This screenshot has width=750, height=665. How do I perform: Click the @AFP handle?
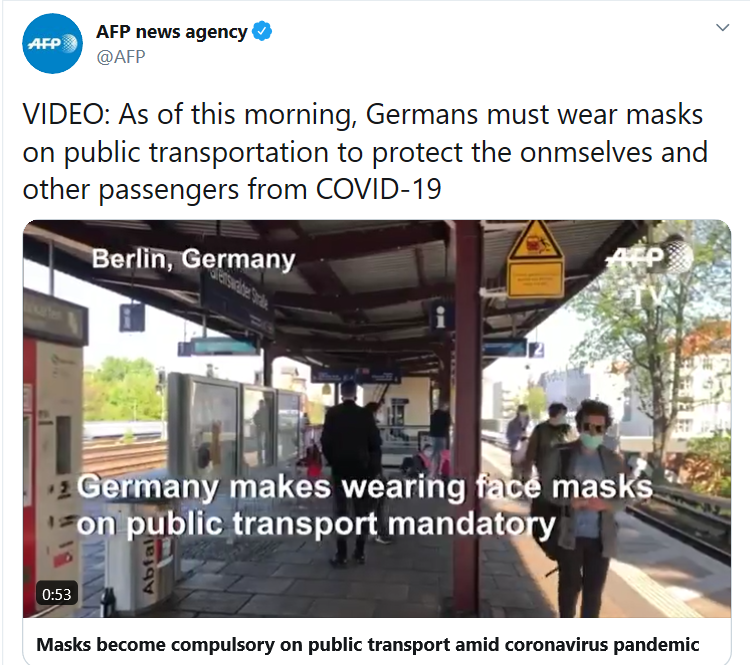click(121, 57)
